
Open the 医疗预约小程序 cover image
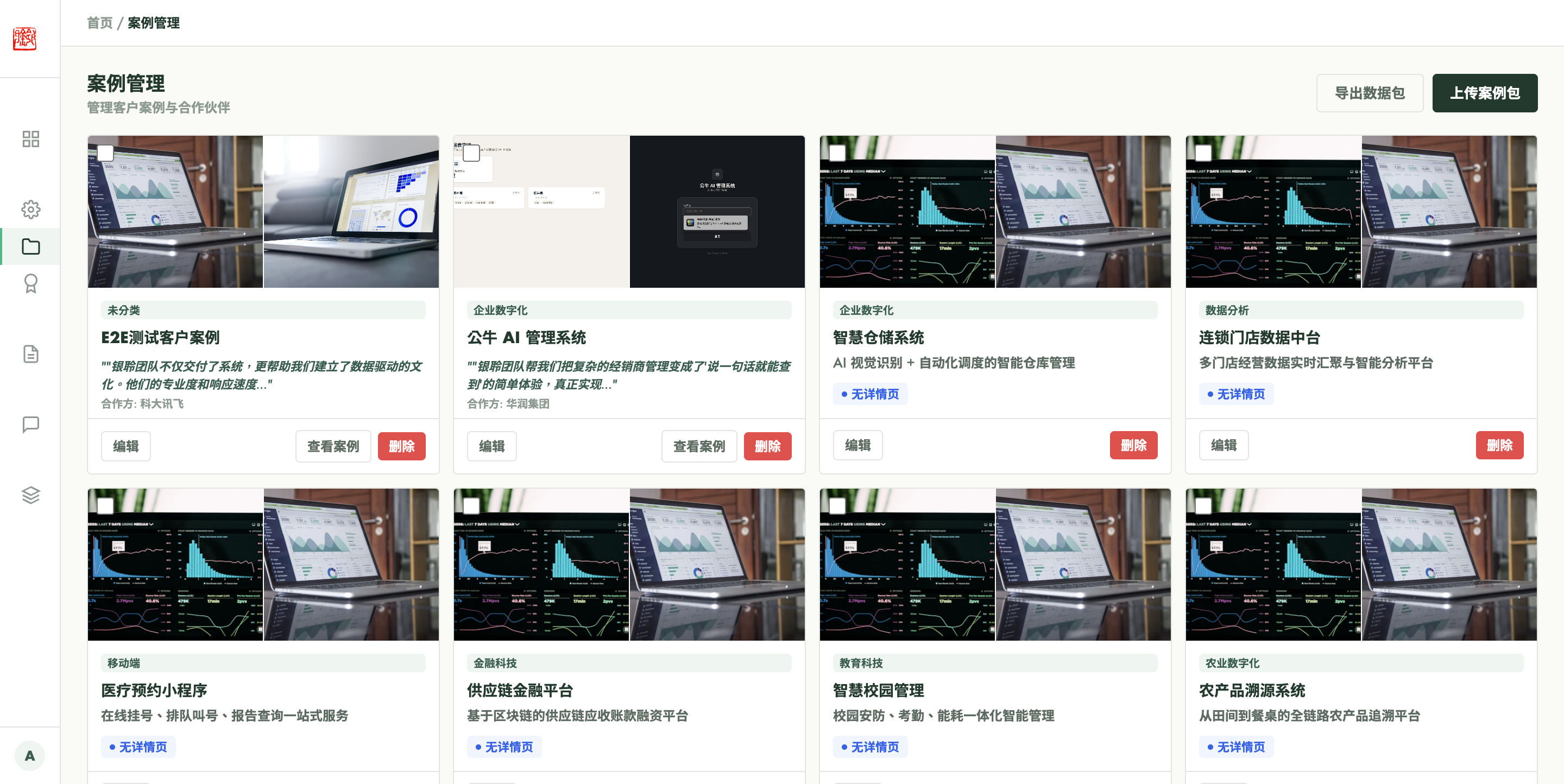click(x=263, y=564)
